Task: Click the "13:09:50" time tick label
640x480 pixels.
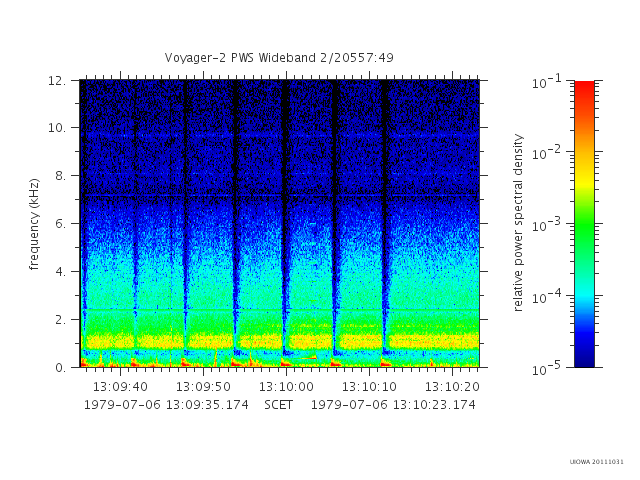Action: 203,387
